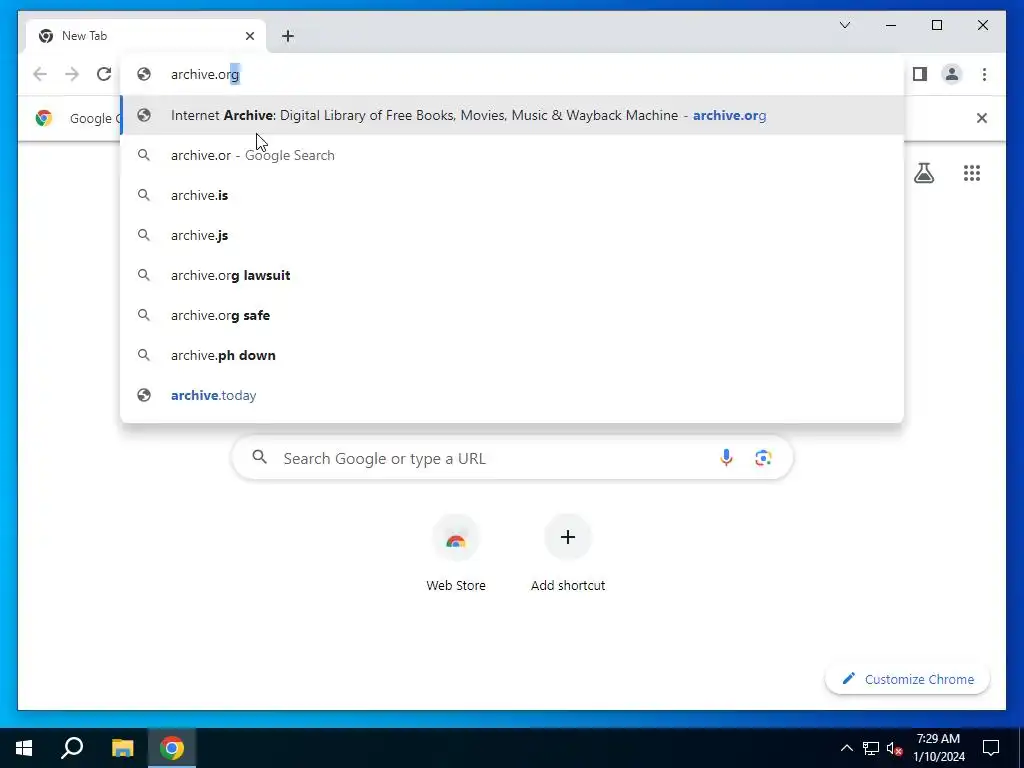Screen dimensions: 1024x768
Task: Open the Search Labs flask icon
Action: (x=923, y=173)
